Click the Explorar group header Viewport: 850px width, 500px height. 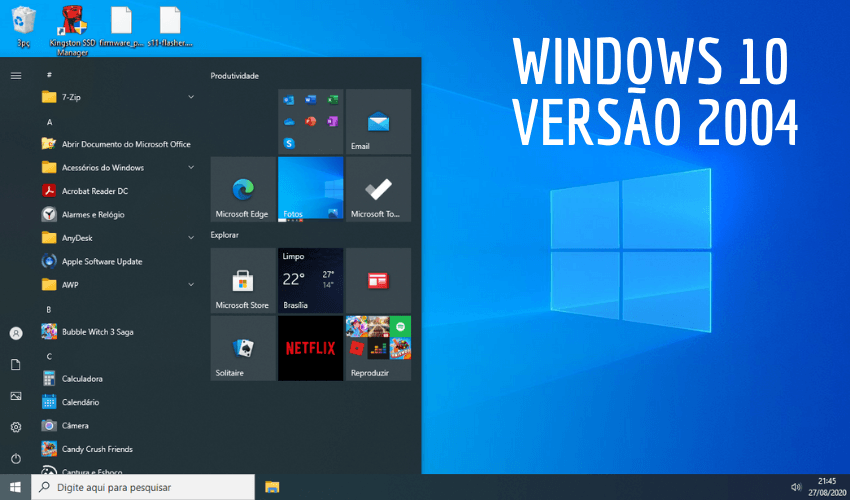point(224,235)
